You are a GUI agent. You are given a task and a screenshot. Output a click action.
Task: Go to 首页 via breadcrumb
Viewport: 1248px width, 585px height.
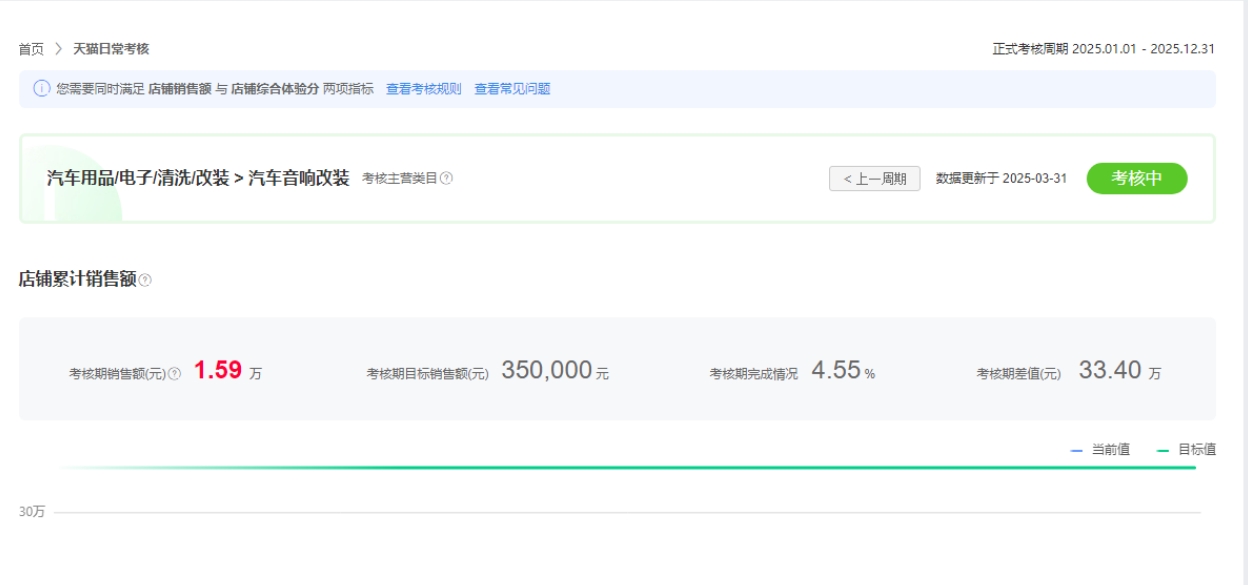[31, 49]
